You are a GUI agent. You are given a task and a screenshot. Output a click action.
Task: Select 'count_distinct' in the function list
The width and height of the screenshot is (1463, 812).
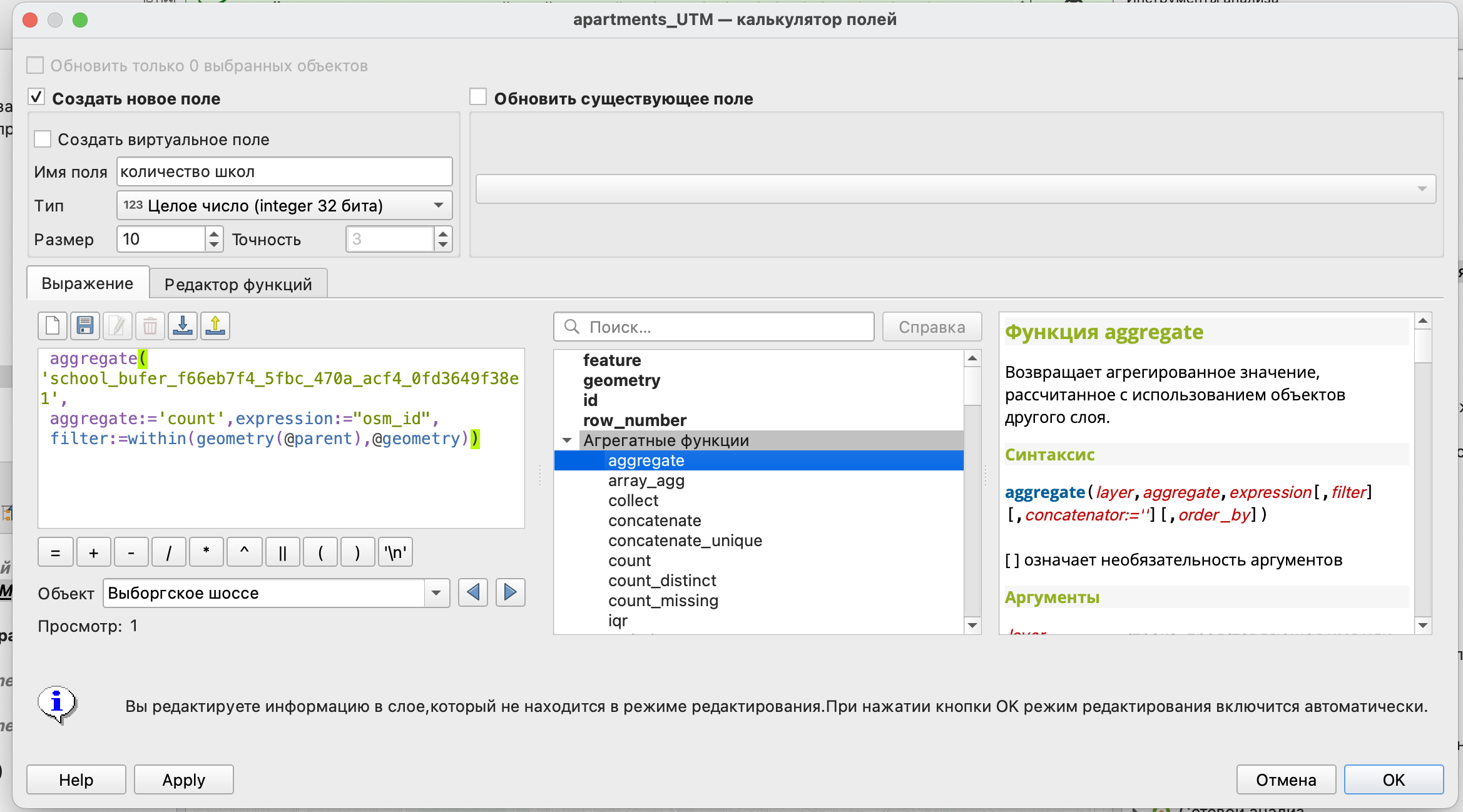(x=662, y=581)
